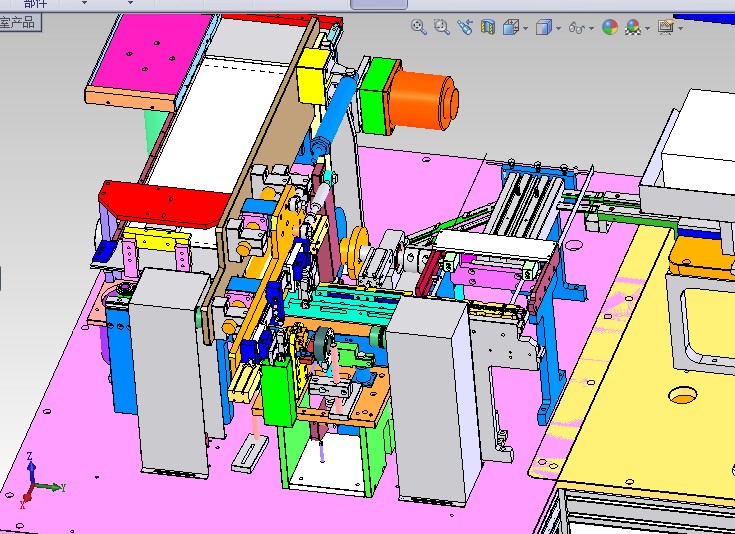735x534 pixels.
Task: Expand the Hide/Show Items dropdown arrow
Action: (x=592, y=28)
